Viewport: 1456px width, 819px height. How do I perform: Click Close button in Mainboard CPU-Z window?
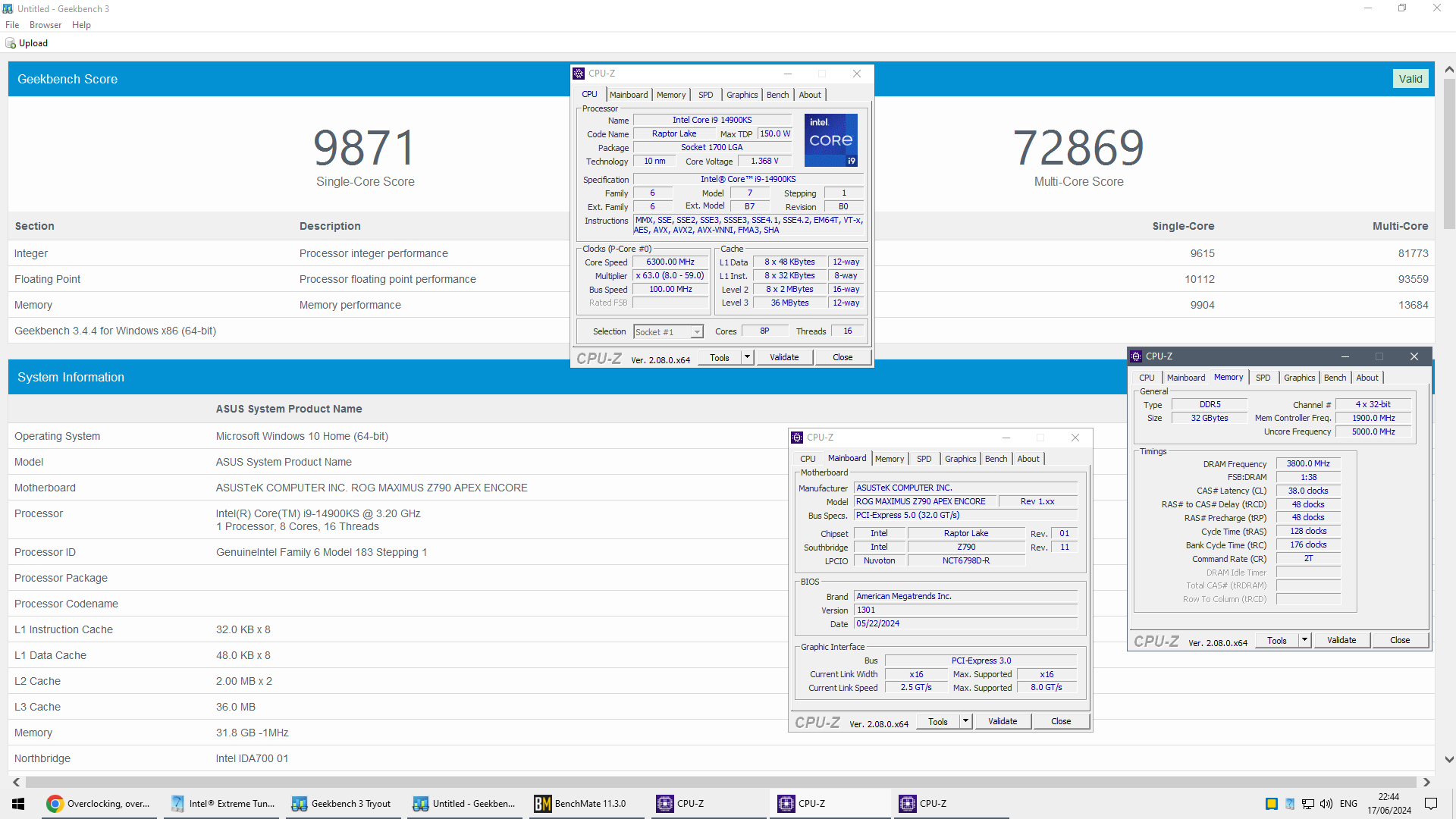click(x=1061, y=722)
